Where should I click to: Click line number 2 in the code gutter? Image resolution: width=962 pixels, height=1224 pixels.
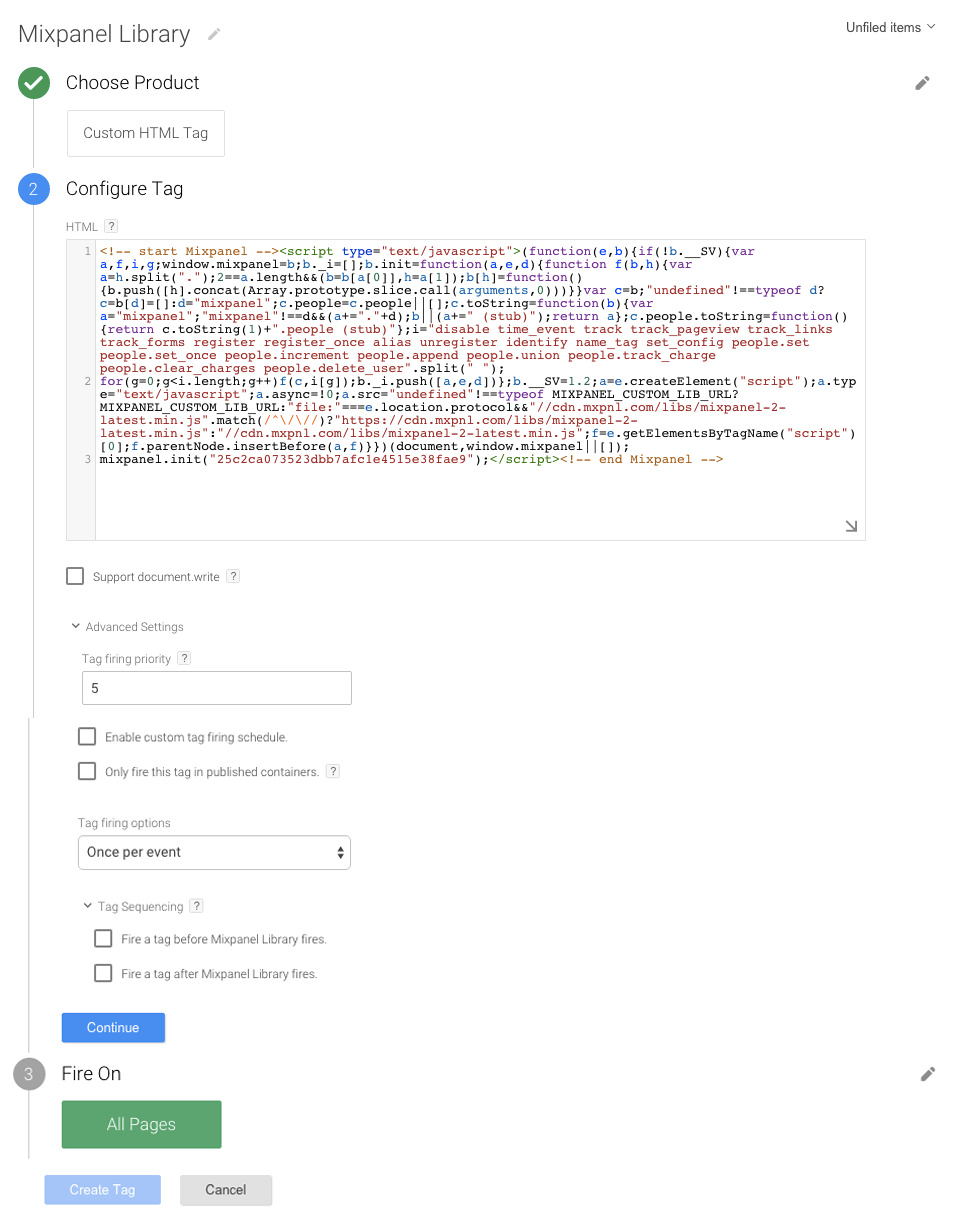tap(88, 382)
